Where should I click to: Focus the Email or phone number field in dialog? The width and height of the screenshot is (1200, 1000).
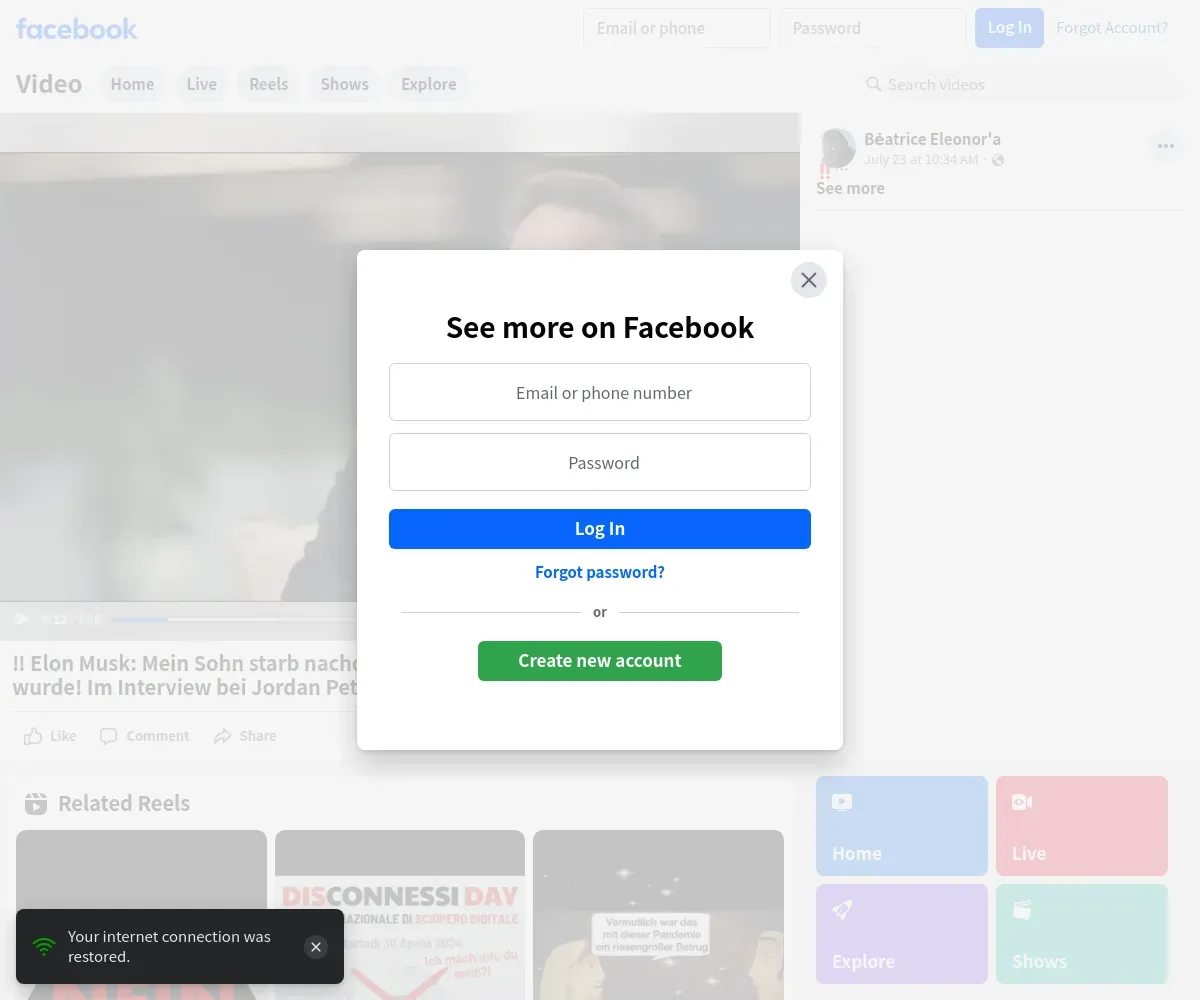pos(600,392)
